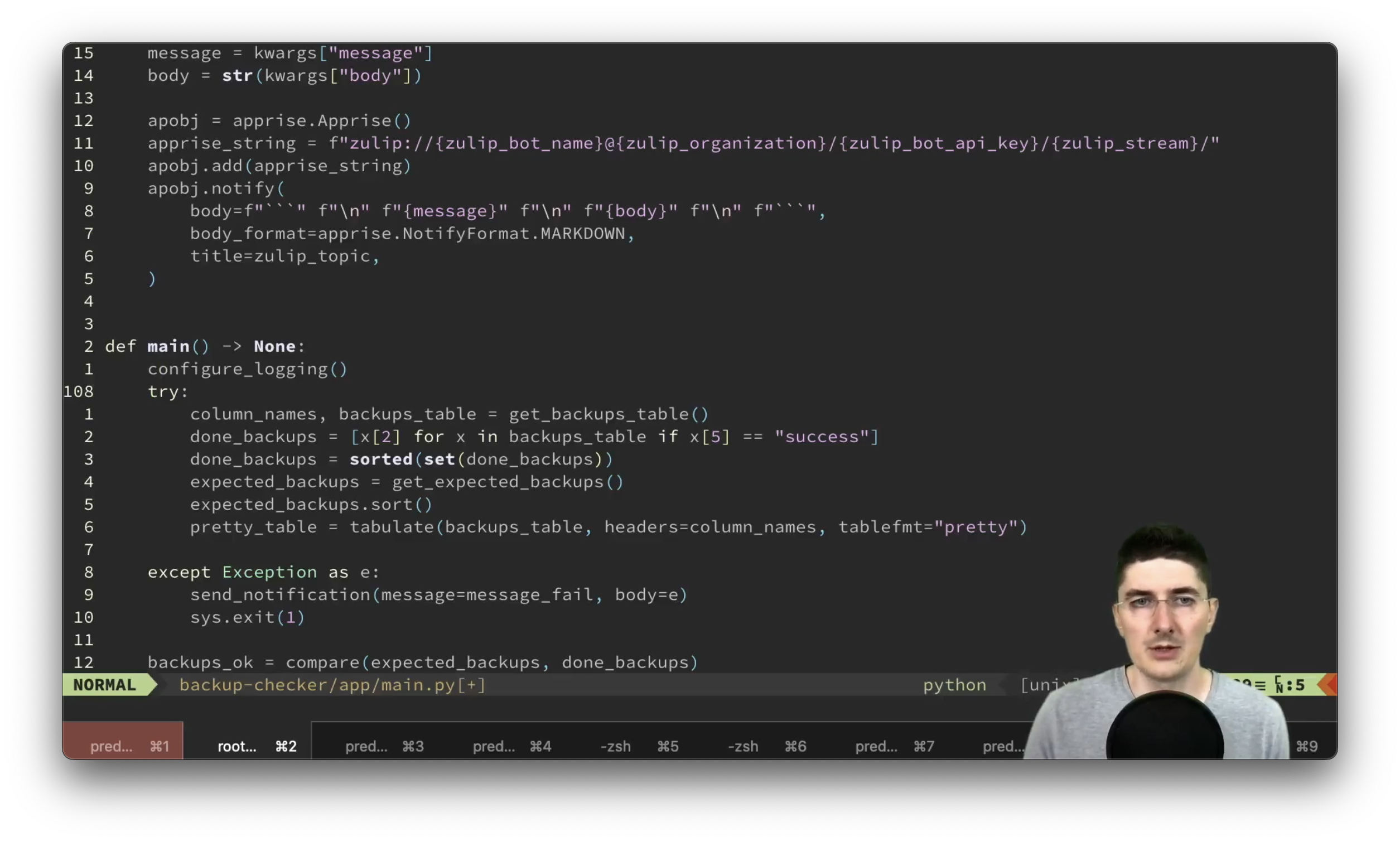Click 'send_notification(message=message_fail' line
The image size is (1400, 842).
click(x=438, y=594)
